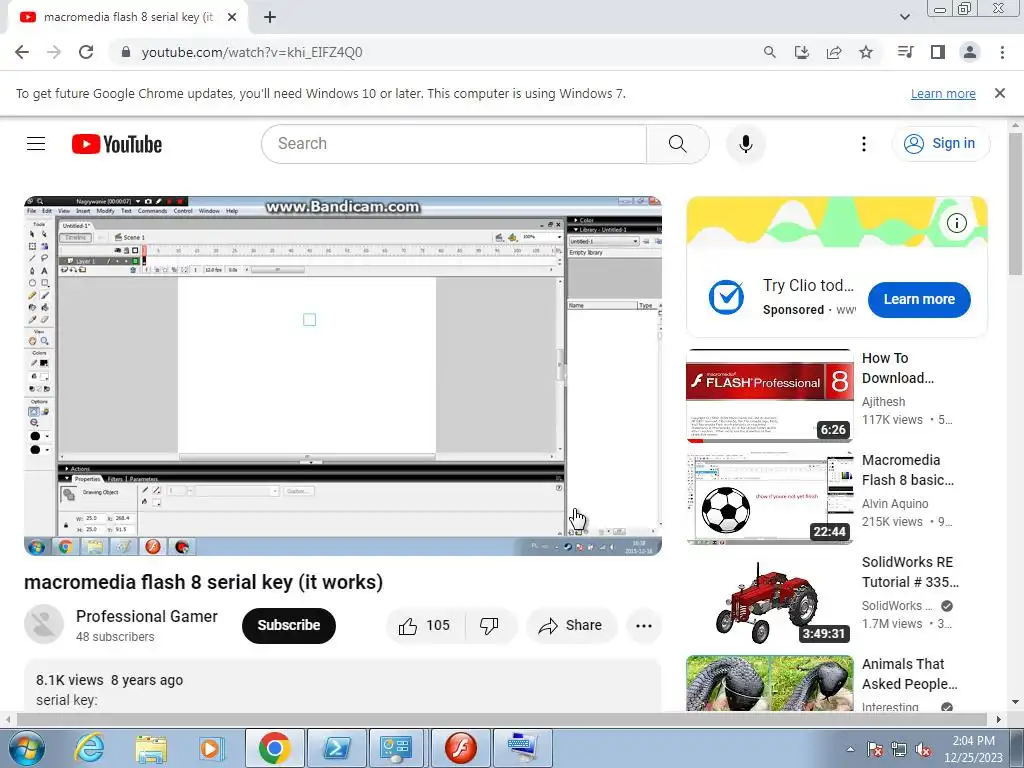This screenshot has height=768, width=1024.
Task: Open How To Download Flash 8 thumbnail
Action: pos(769,396)
